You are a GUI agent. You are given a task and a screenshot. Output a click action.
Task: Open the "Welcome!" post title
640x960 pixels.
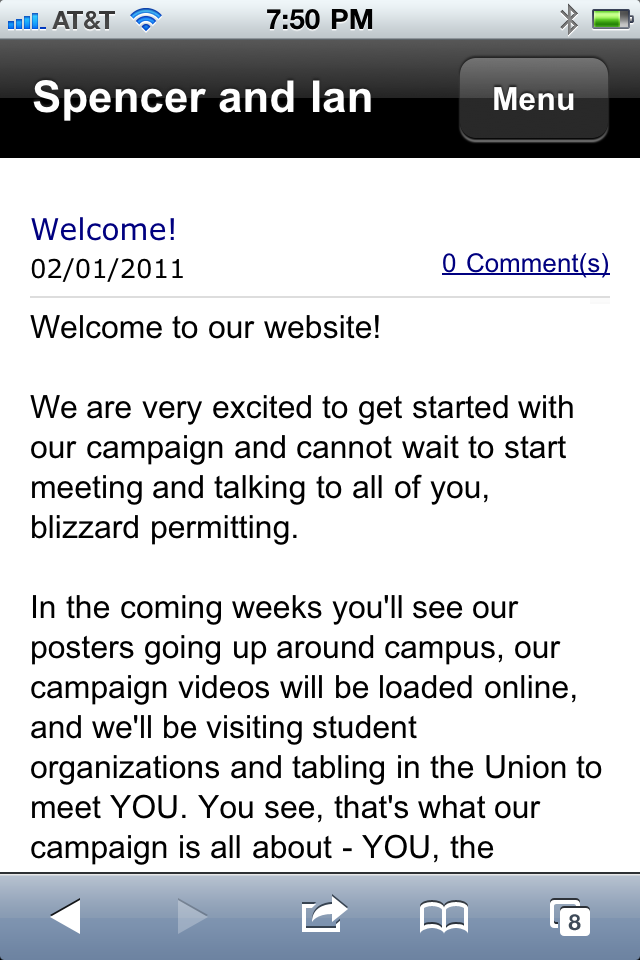104,229
